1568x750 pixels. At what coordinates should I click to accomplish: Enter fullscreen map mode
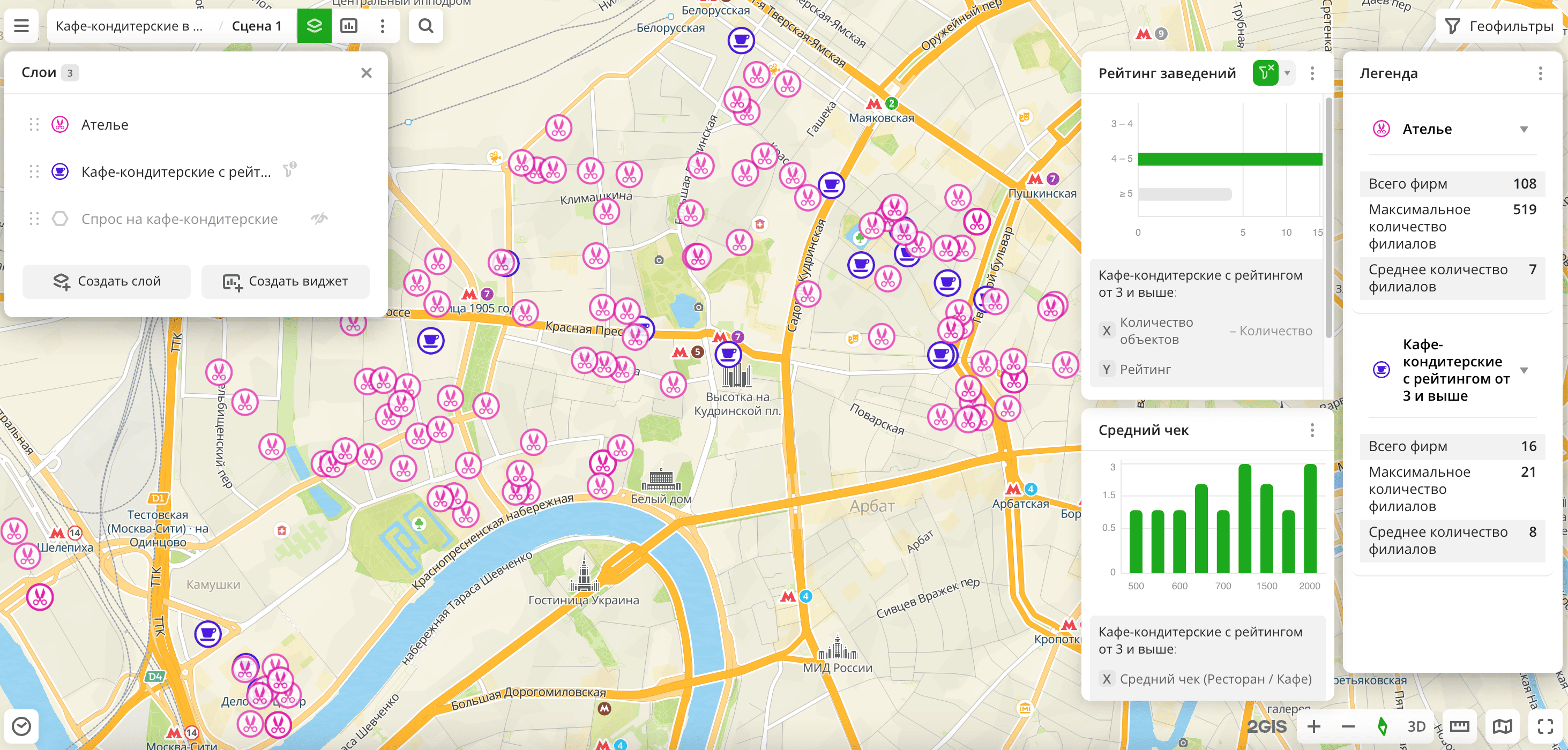(1545, 726)
